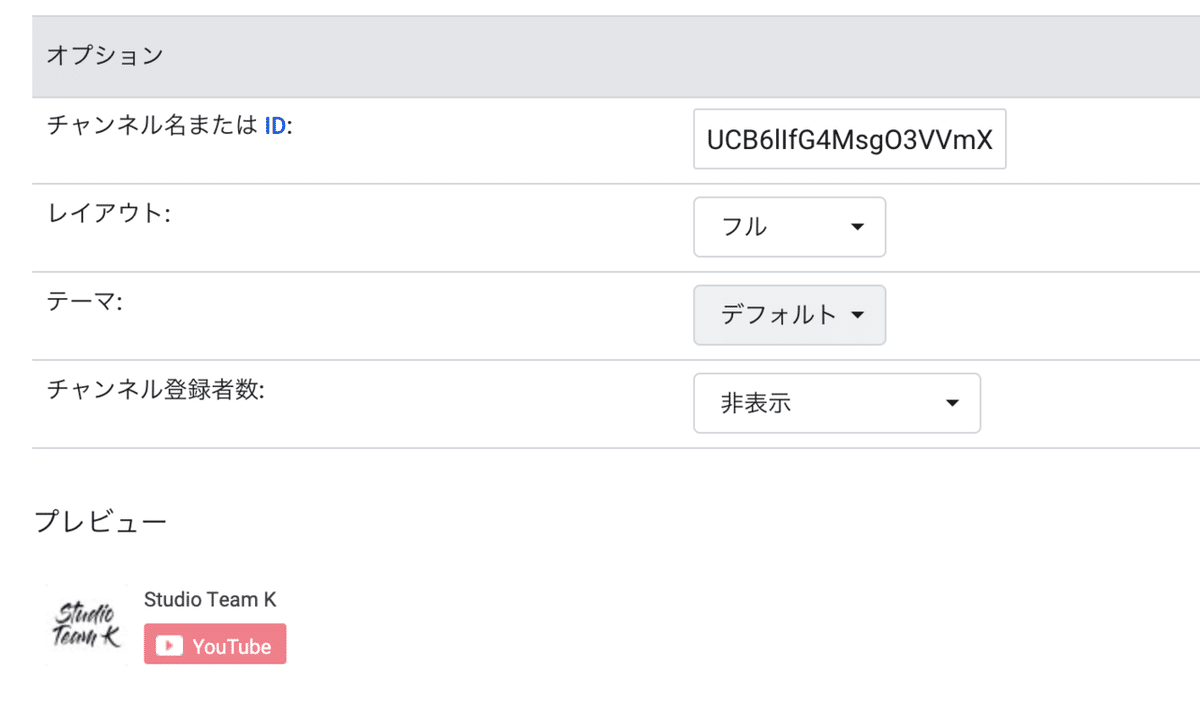Screen dimensions: 1200x703
Task: Open the レイアウト dropdown set to フル
Action: [x=789, y=227]
